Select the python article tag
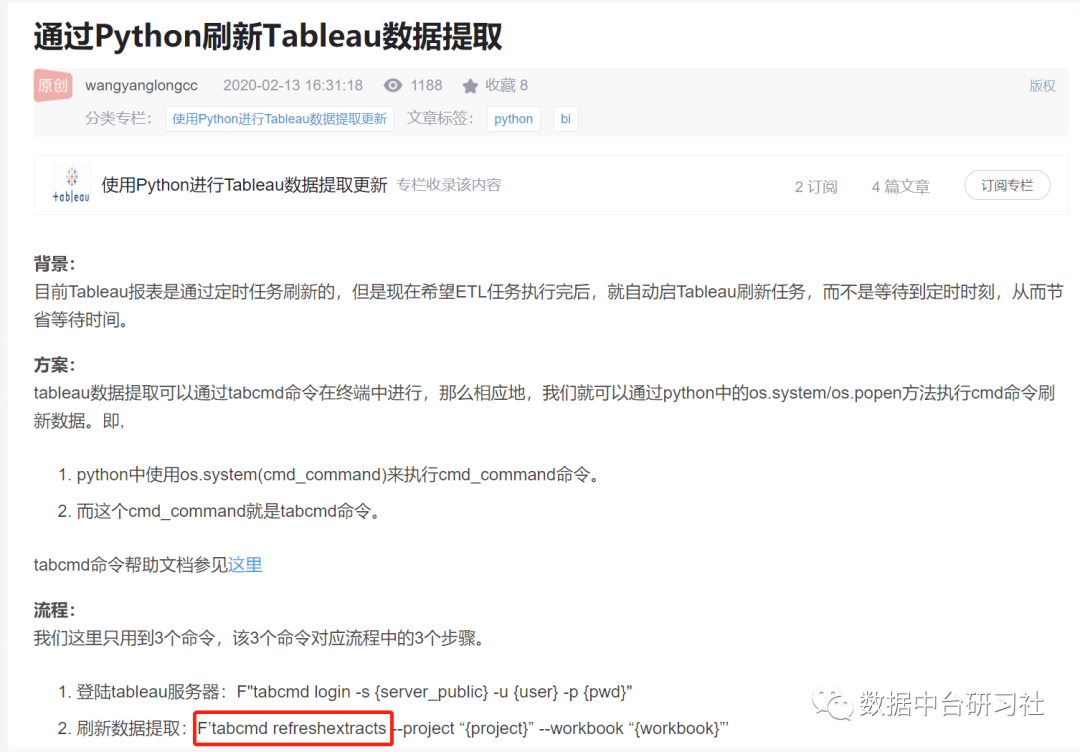The image size is (1080, 752). click(x=513, y=118)
